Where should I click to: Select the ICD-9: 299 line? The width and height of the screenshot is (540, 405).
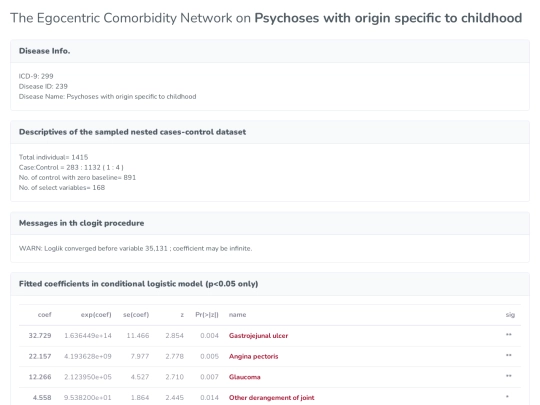pyautogui.click(x=36, y=76)
